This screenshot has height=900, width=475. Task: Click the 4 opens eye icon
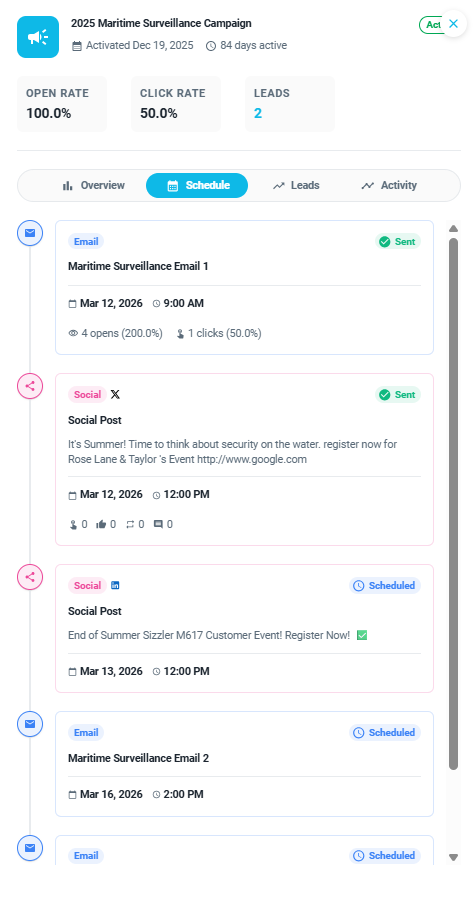(x=73, y=333)
